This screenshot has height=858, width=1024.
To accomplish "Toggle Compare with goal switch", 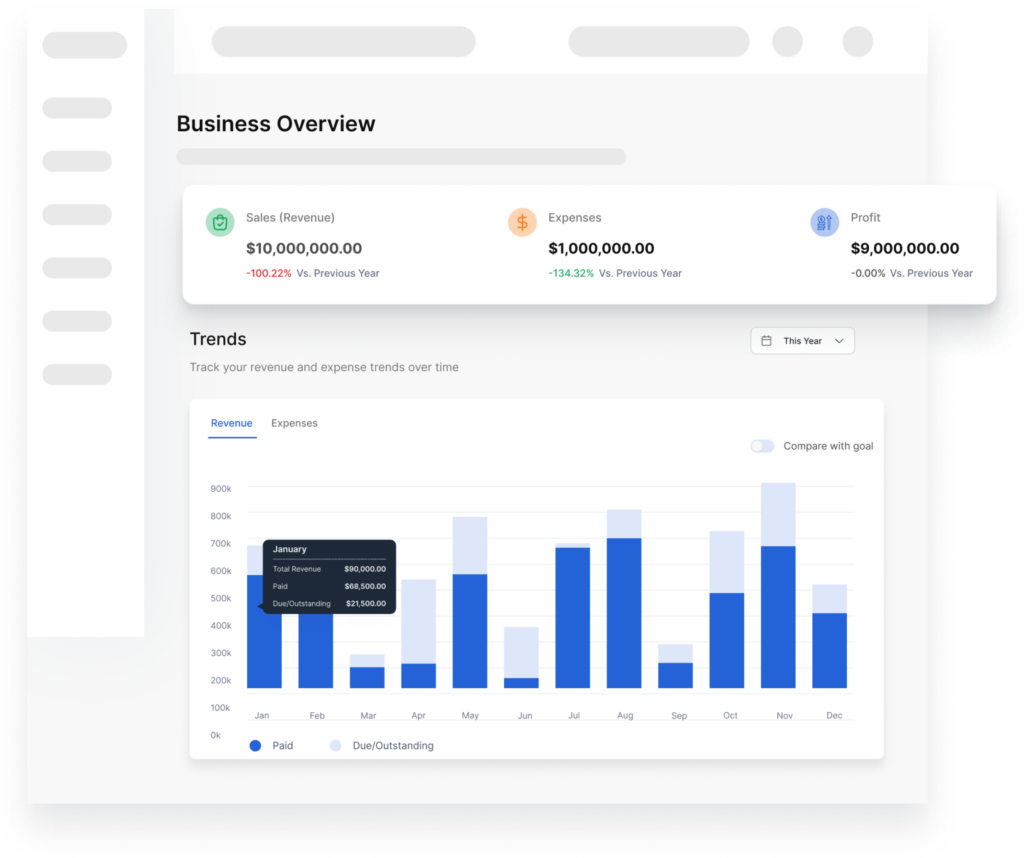I will click(762, 446).
